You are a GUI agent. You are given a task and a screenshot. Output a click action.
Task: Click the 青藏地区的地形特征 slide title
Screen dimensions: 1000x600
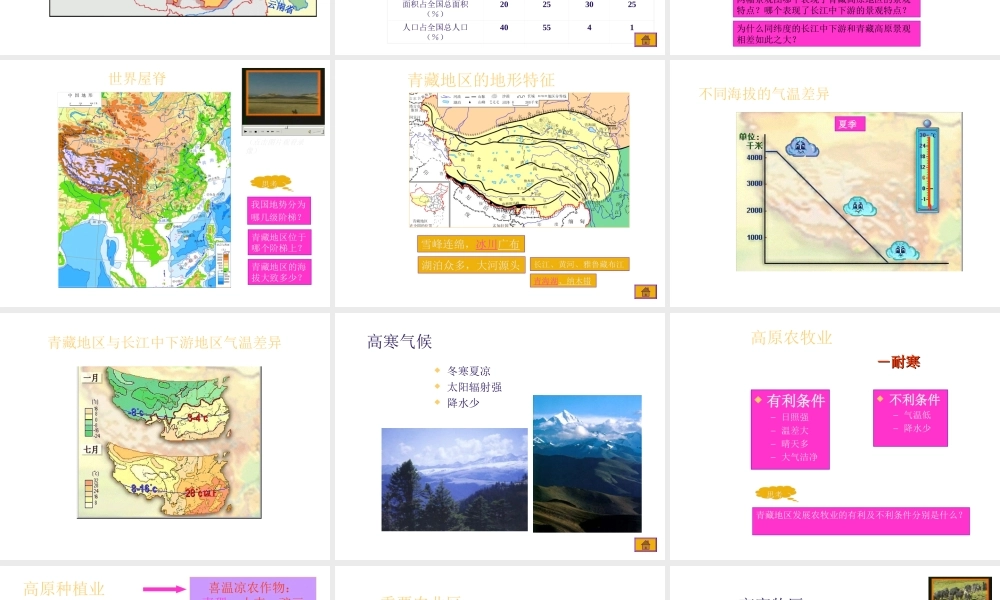point(481,80)
